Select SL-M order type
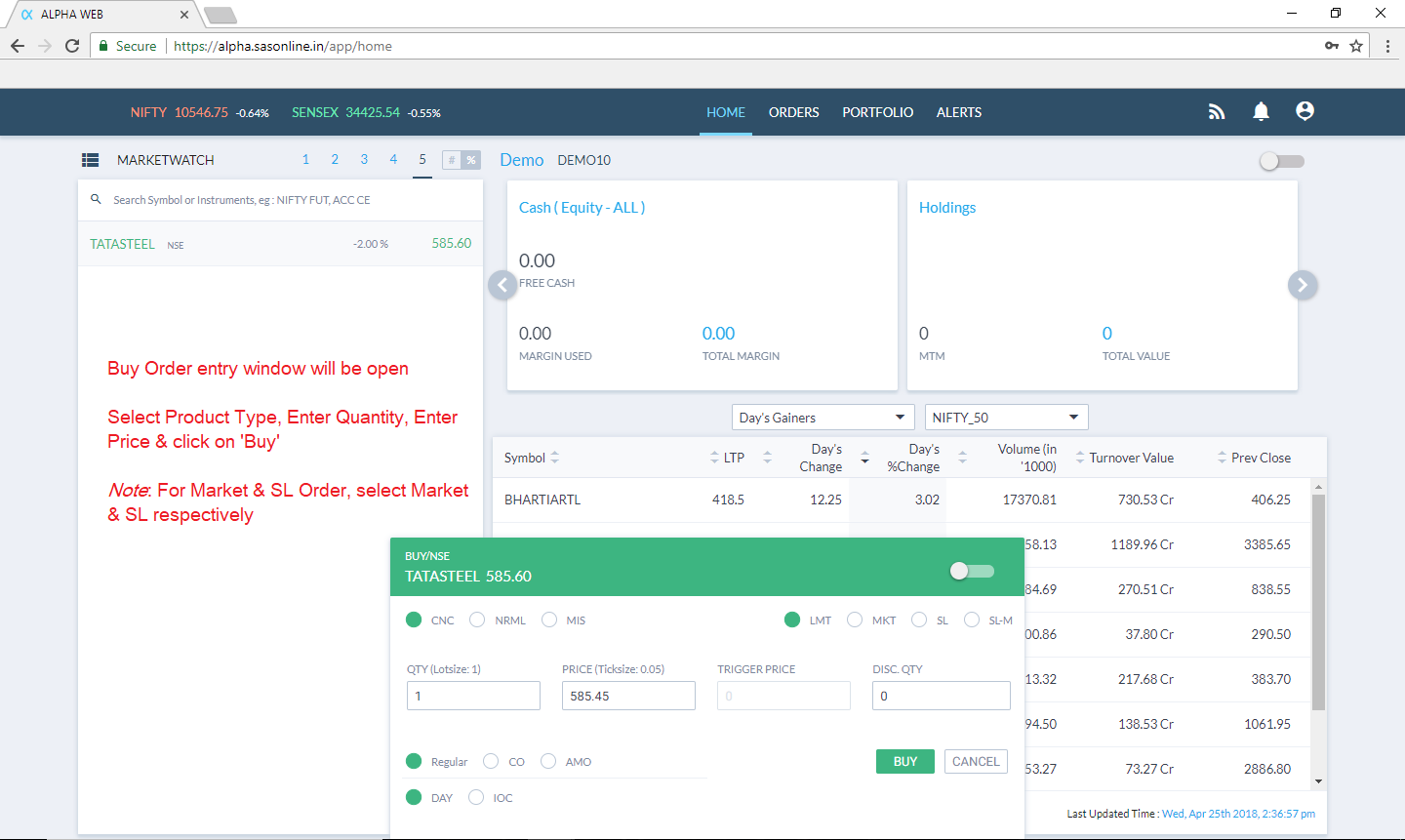The width and height of the screenshot is (1405, 840). [x=972, y=620]
